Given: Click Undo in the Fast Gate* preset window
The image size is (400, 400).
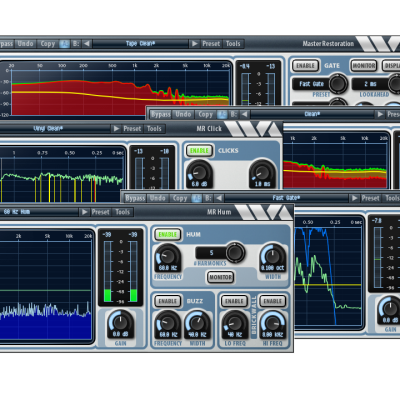Looking at the screenshot, I should pos(157,198).
